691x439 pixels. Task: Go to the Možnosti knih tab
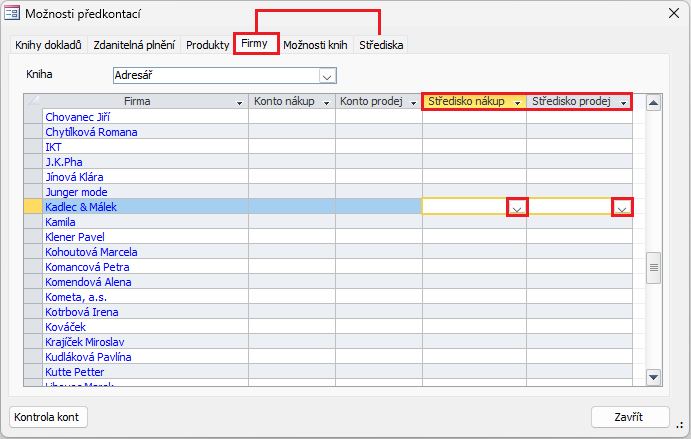pyautogui.click(x=315, y=45)
